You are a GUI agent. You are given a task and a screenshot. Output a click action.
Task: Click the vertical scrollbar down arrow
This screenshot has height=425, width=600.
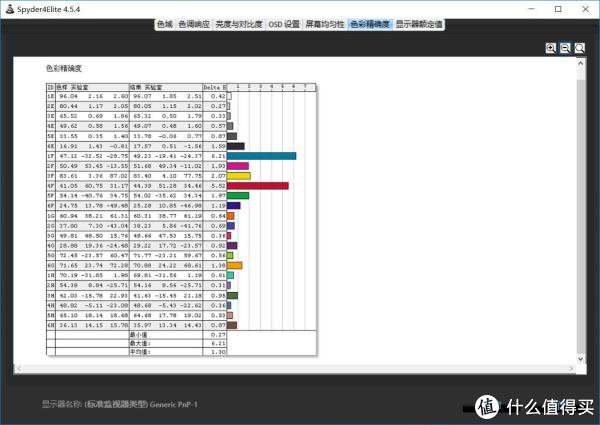pos(581,359)
